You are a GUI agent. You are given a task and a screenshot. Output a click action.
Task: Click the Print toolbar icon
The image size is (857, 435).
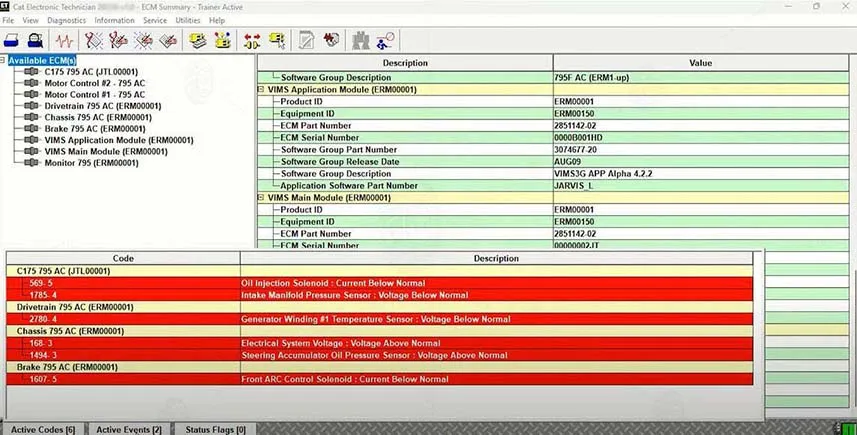(x=14, y=41)
